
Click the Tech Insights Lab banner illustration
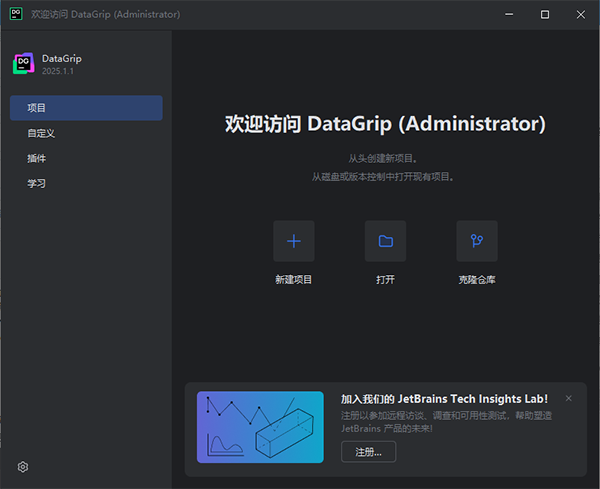tap(260, 427)
